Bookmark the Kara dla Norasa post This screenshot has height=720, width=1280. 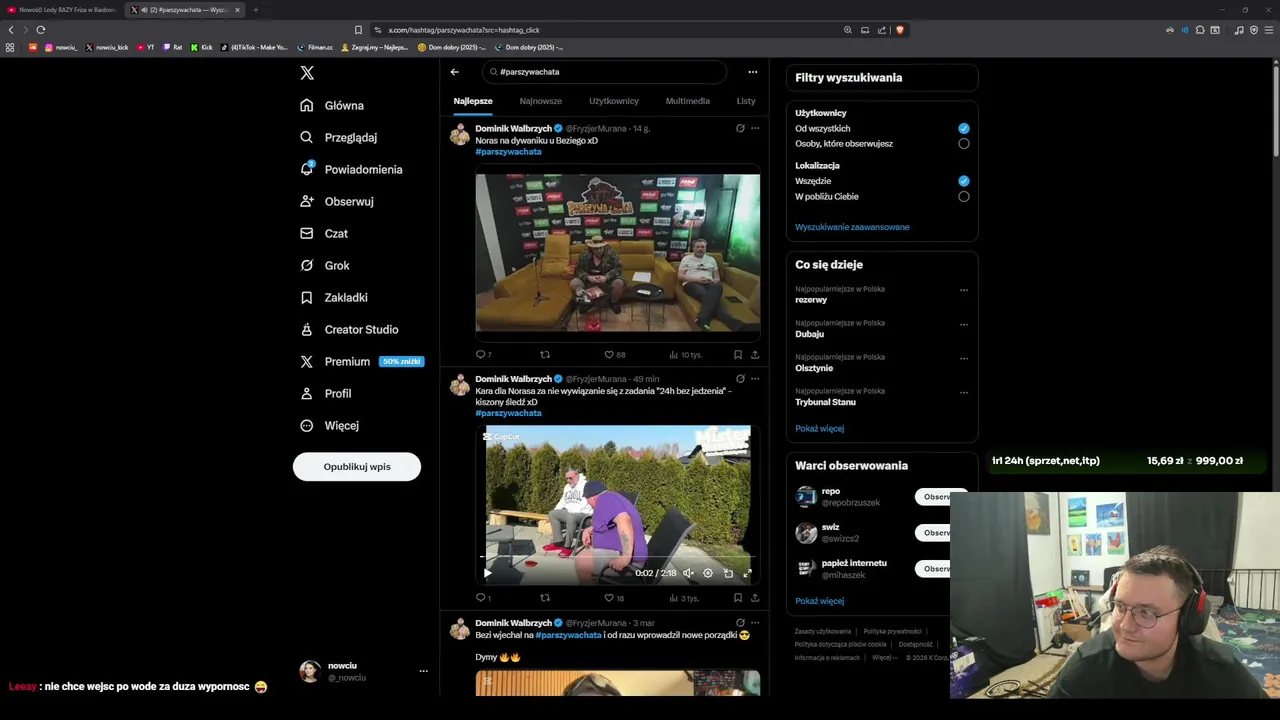click(738, 598)
